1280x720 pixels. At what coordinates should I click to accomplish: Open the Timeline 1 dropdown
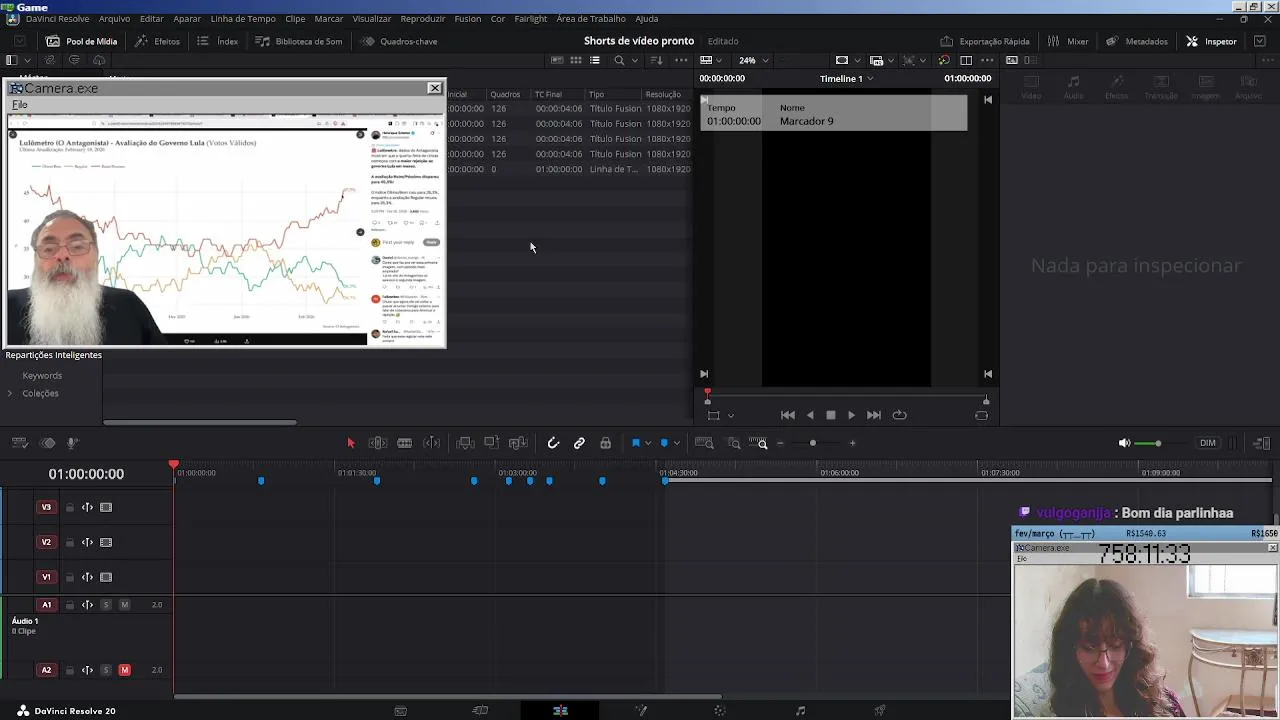(x=846, y=78)
